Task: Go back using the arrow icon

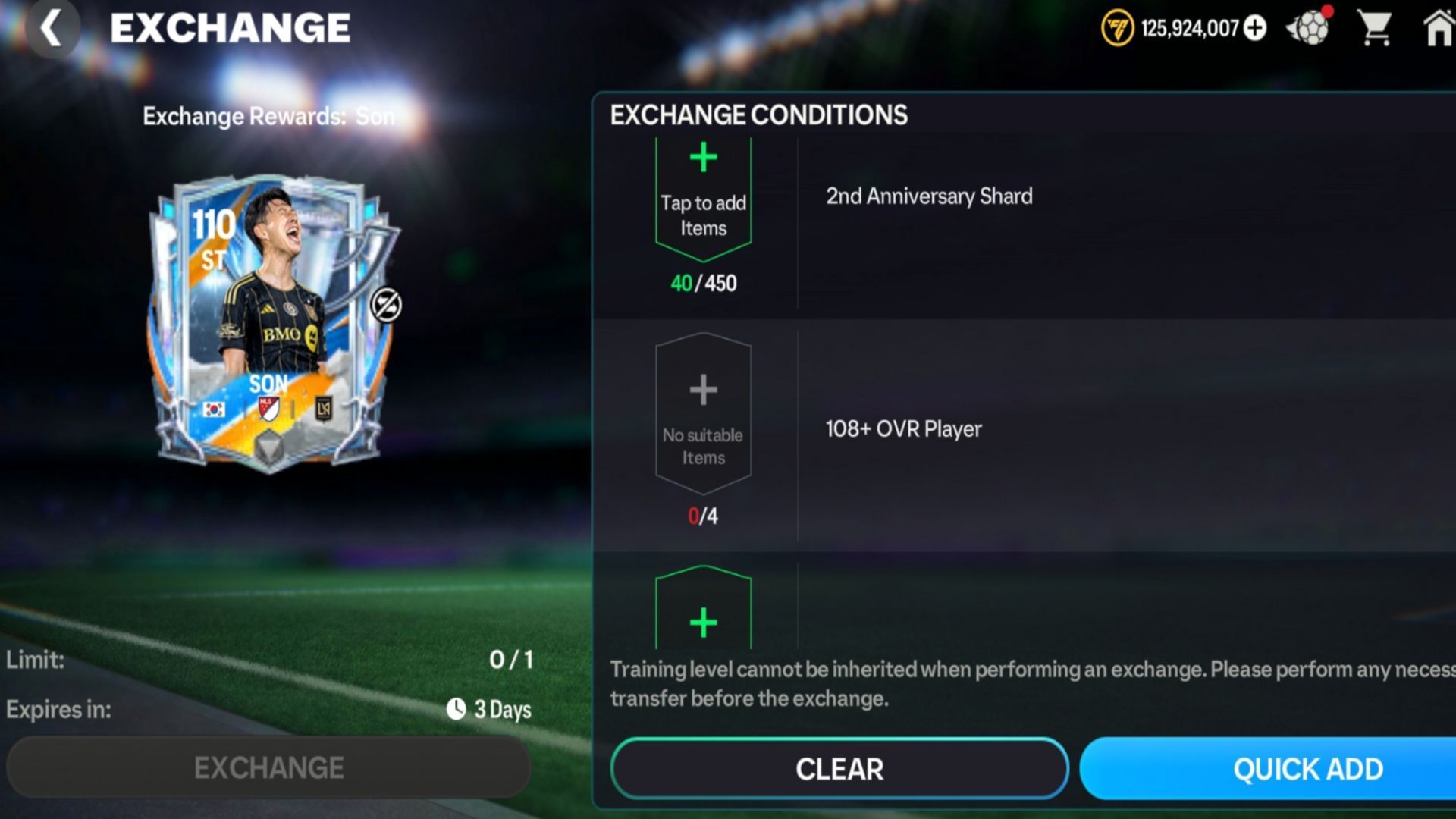Action: pos(52,29)
